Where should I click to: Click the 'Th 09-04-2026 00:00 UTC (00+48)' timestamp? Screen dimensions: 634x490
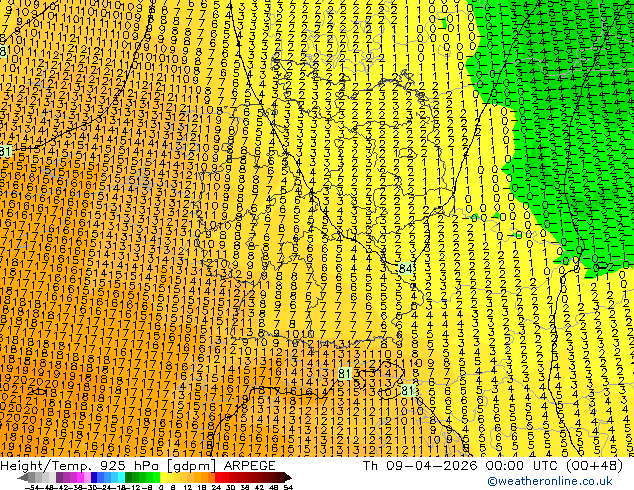(x=493, y=465)
